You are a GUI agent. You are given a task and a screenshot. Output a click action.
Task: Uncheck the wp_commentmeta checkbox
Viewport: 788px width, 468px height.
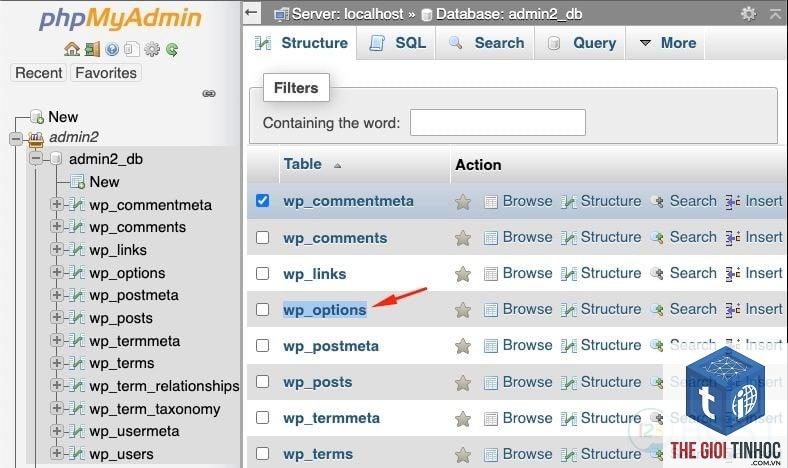pos(262,201)
